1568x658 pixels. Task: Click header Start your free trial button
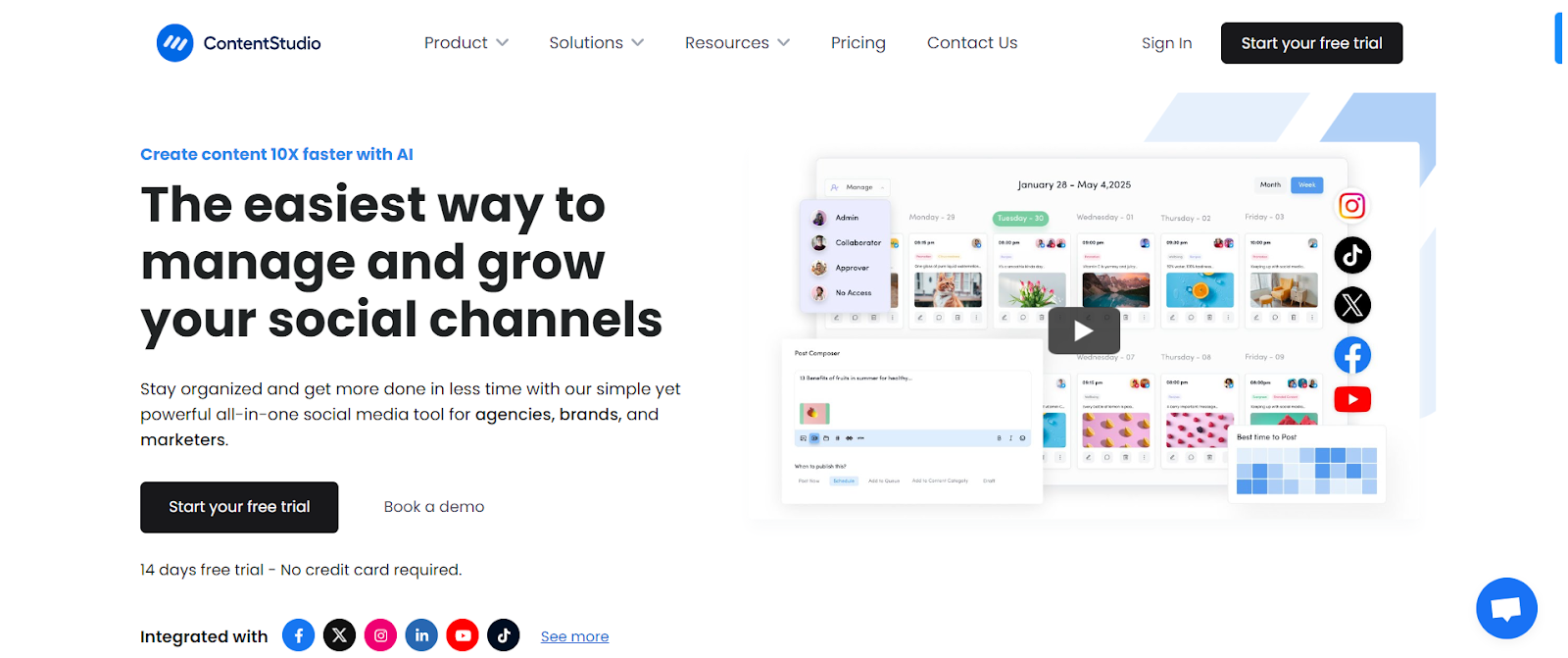[x=1311, y=43]
